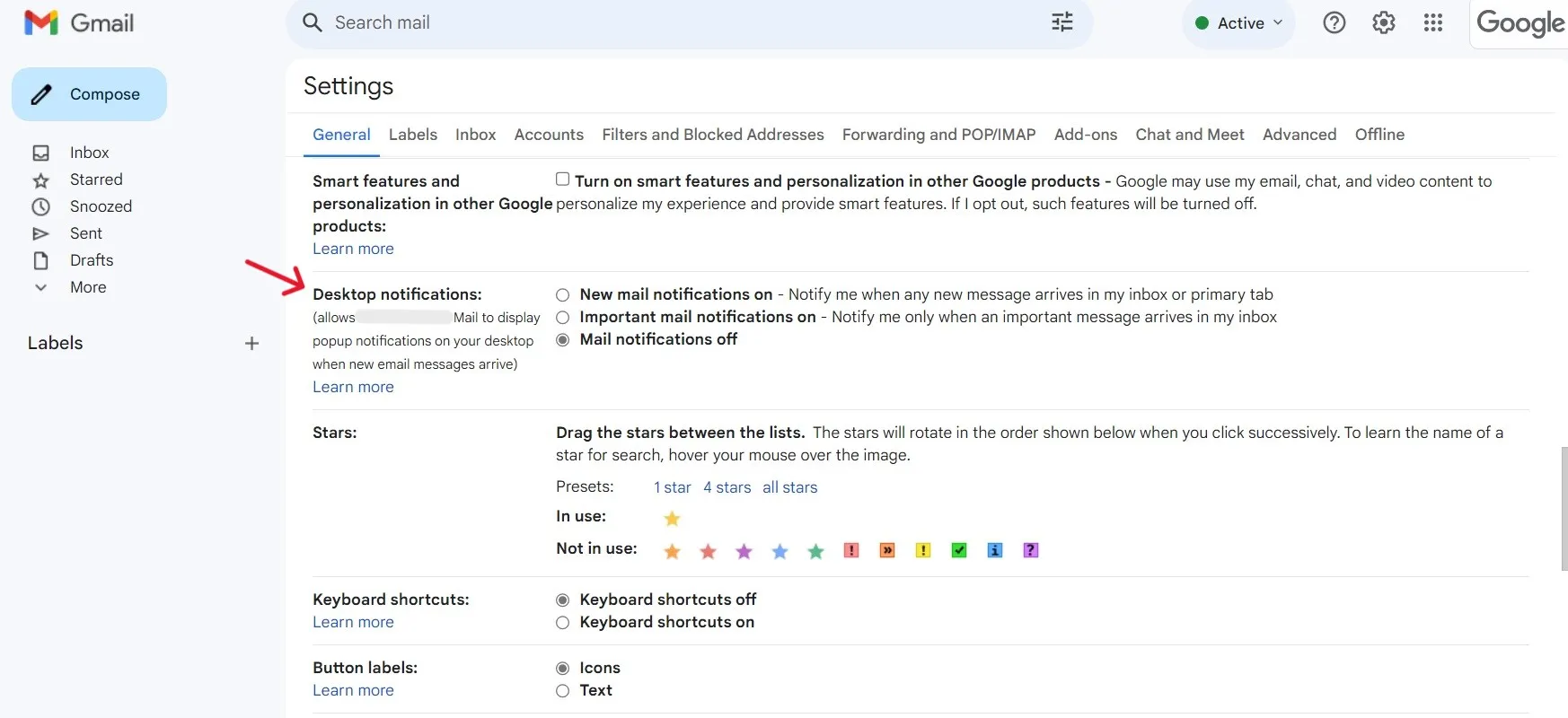The image size is (1568, 718).
Task: Click the green check mark icon
Action: coord(958,550)
